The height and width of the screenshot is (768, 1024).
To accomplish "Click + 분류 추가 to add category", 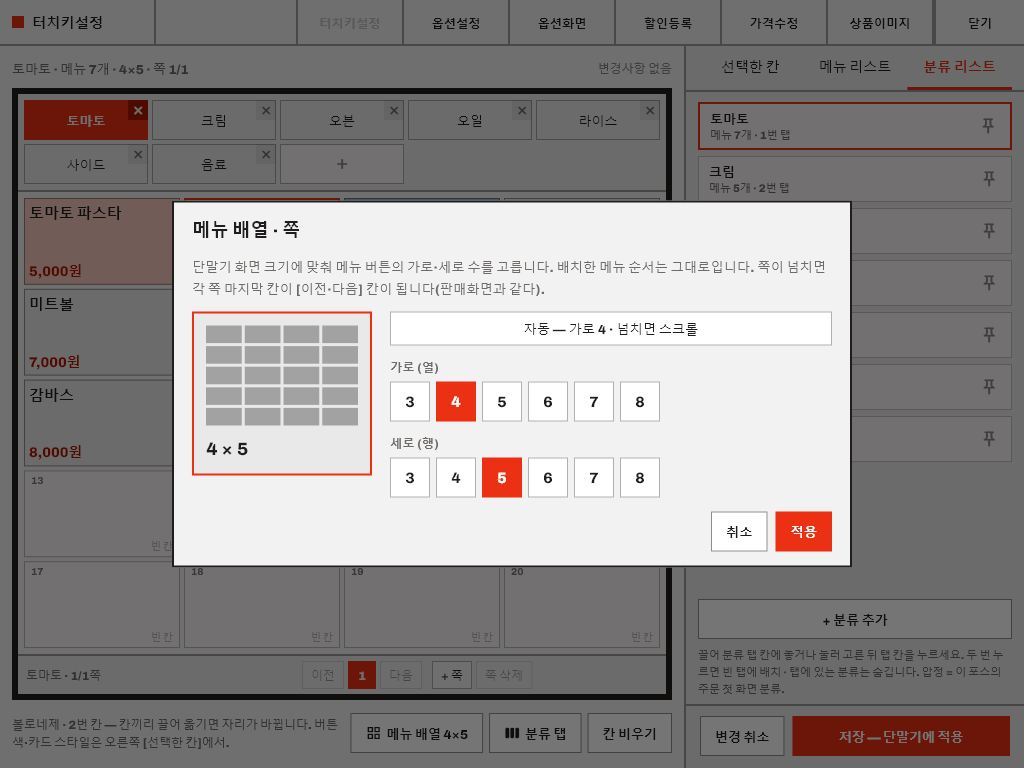I will tap(855, 619).
